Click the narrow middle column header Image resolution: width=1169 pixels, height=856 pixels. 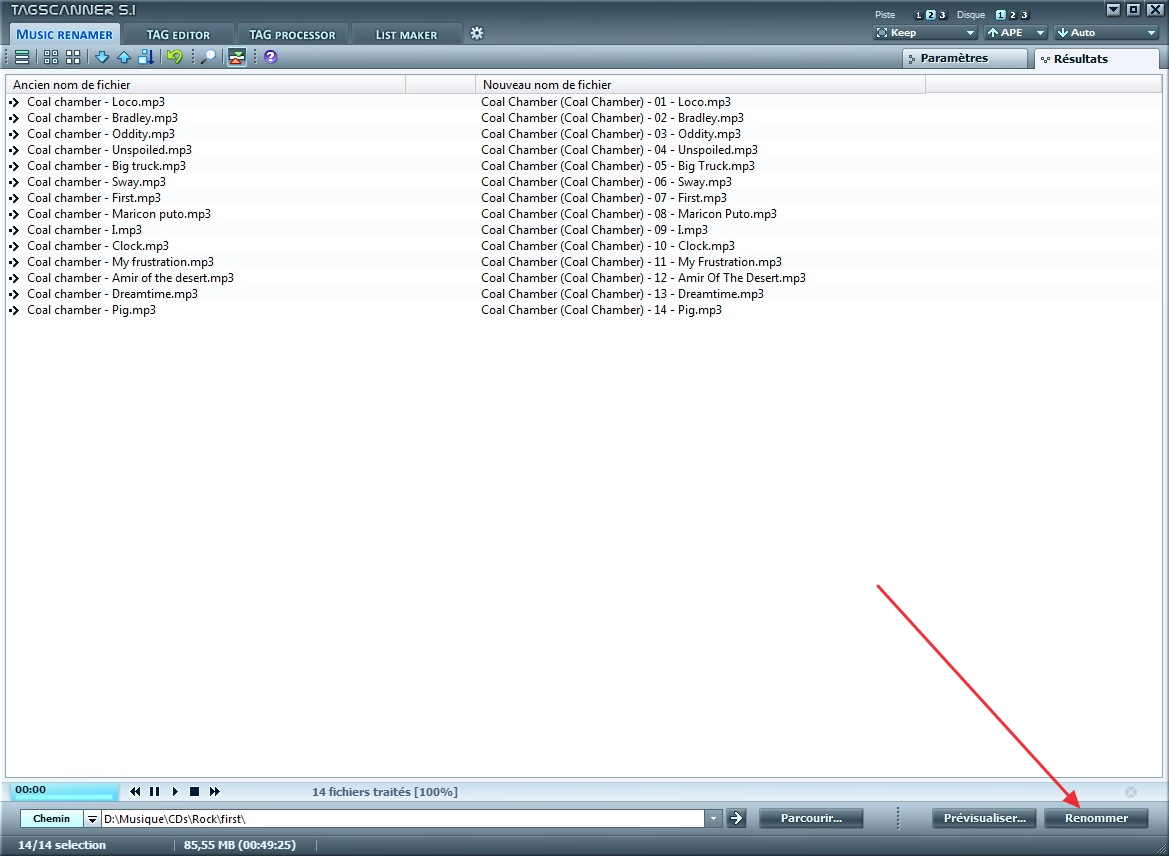[441, 85]
